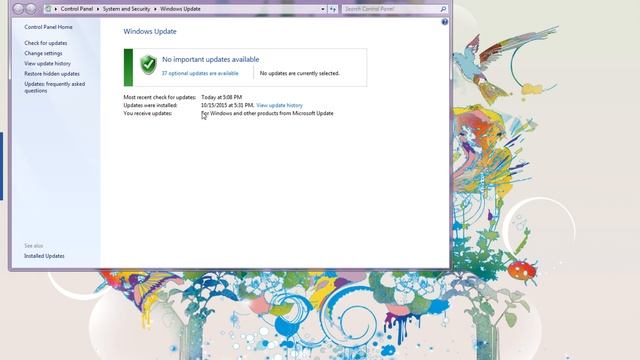This screenshot has height=360, width=640.
Task: Open View update history in sidebar
Action: (x=47, y=63)
